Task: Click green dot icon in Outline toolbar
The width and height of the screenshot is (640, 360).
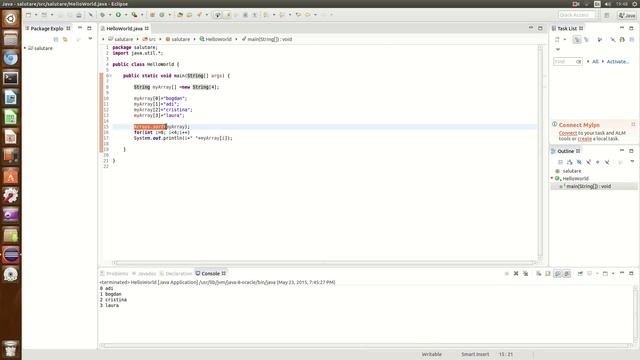Action: point(598,162)
